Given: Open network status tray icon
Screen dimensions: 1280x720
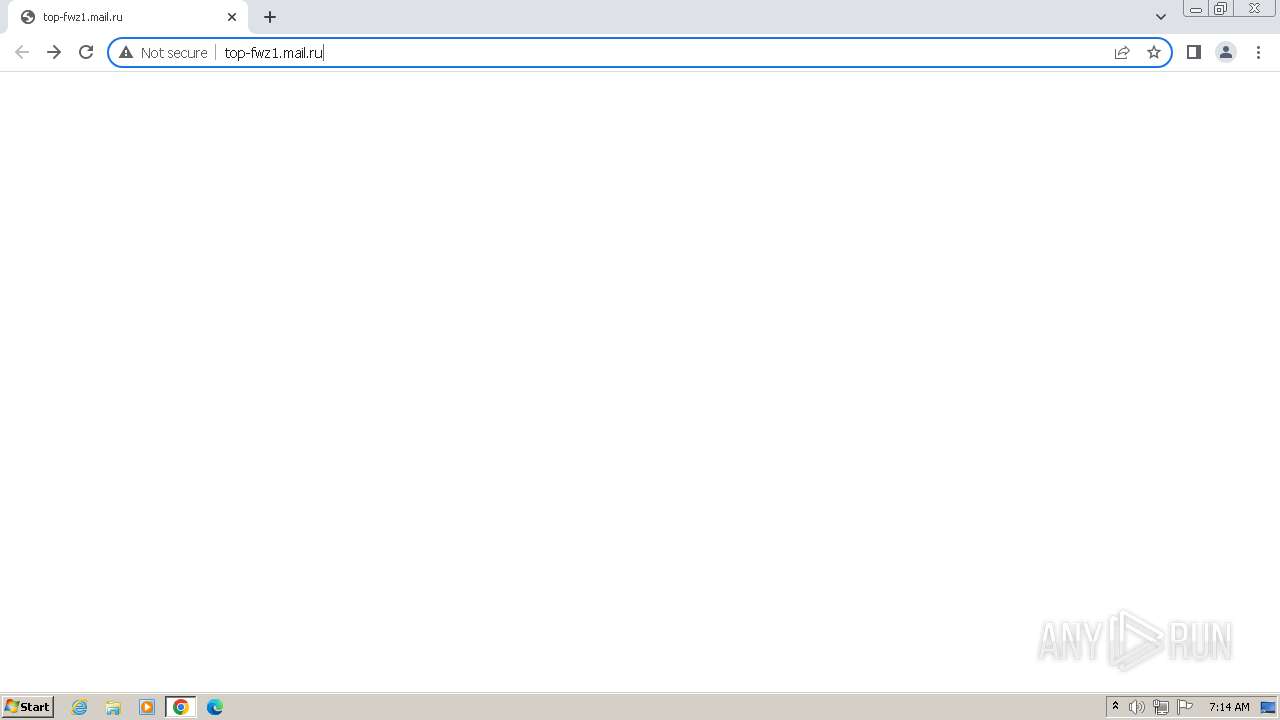Looking at the screenshot, I should [1161, 707].
